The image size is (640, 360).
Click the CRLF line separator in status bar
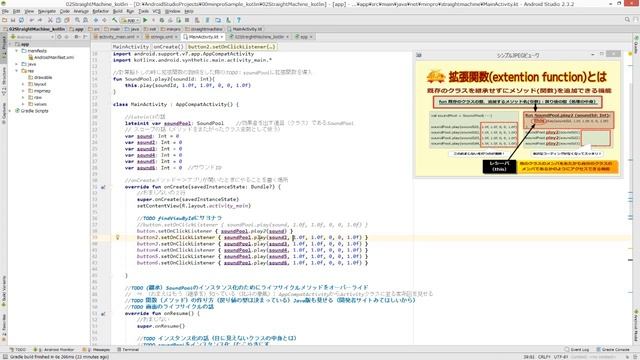pyautogui.click(x=544, y=357)
